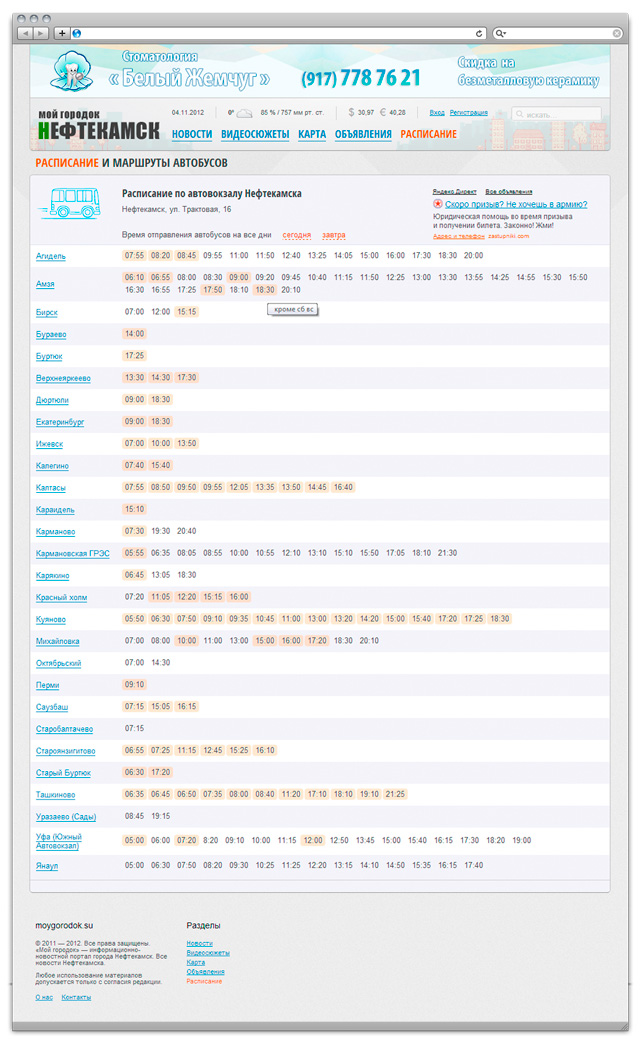Open the Новости menu section
This screenshot has height=1056, width=640.
tap(192, 134)
